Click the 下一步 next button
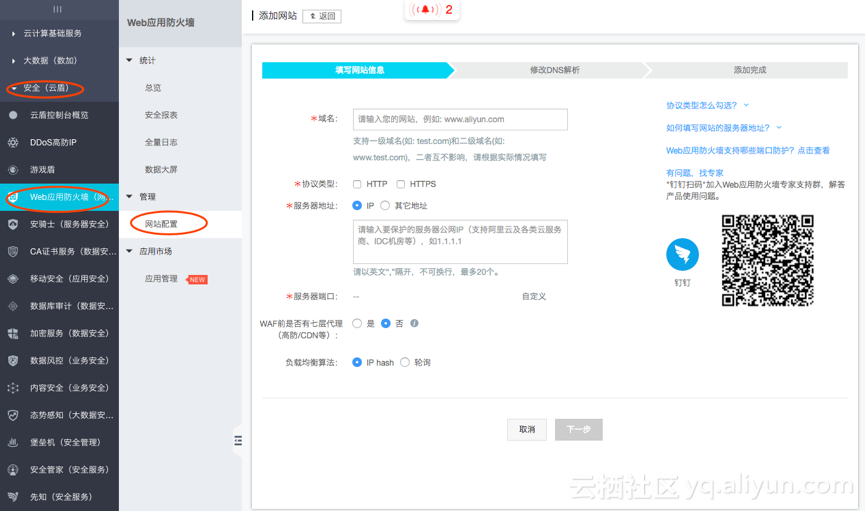The image size is (865, 511). [579, 429]
